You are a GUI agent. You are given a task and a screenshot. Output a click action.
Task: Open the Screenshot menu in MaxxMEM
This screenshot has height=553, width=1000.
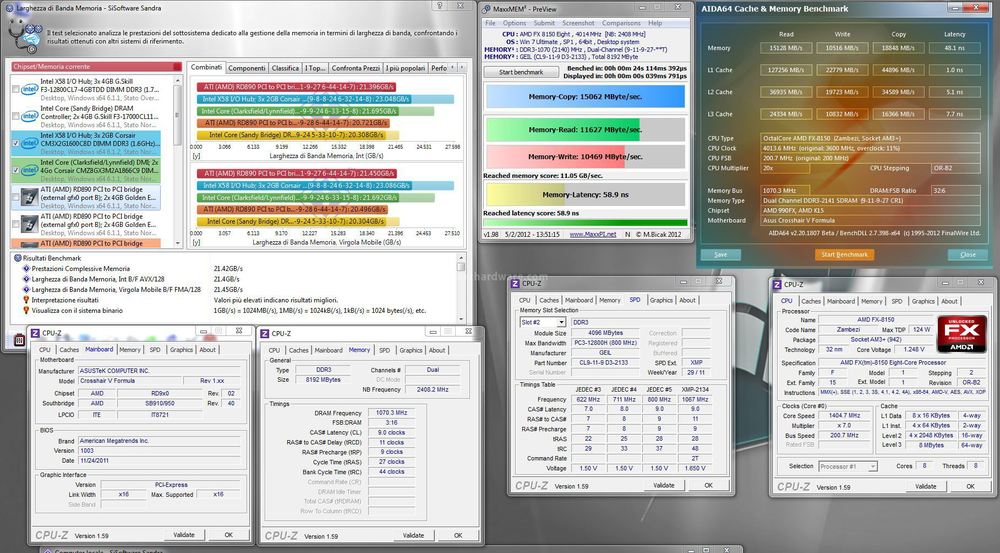578,23
